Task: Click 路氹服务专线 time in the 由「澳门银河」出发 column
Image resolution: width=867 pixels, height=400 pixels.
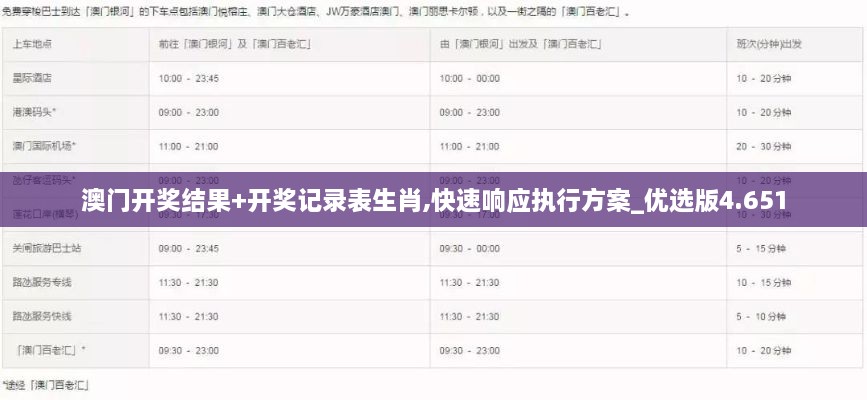Action: [x=469, y=283]
